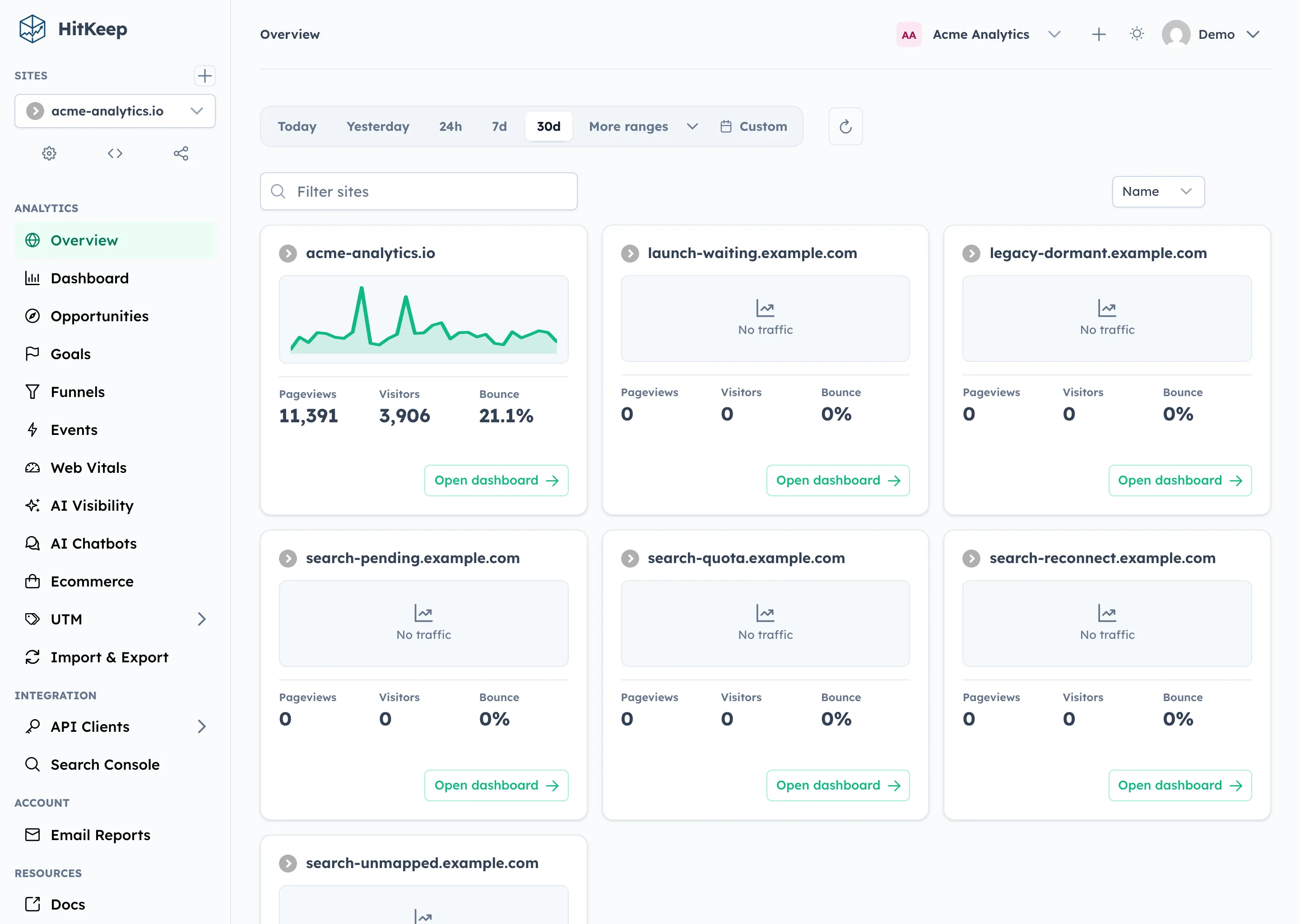Open Opportunities in the sidebar
Viewport: 1300px width, 924px height.
(x=115, y=316)
